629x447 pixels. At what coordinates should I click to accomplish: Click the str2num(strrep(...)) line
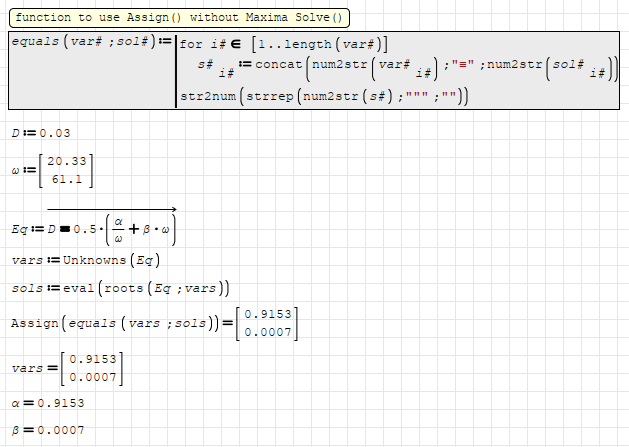[323, 97]
